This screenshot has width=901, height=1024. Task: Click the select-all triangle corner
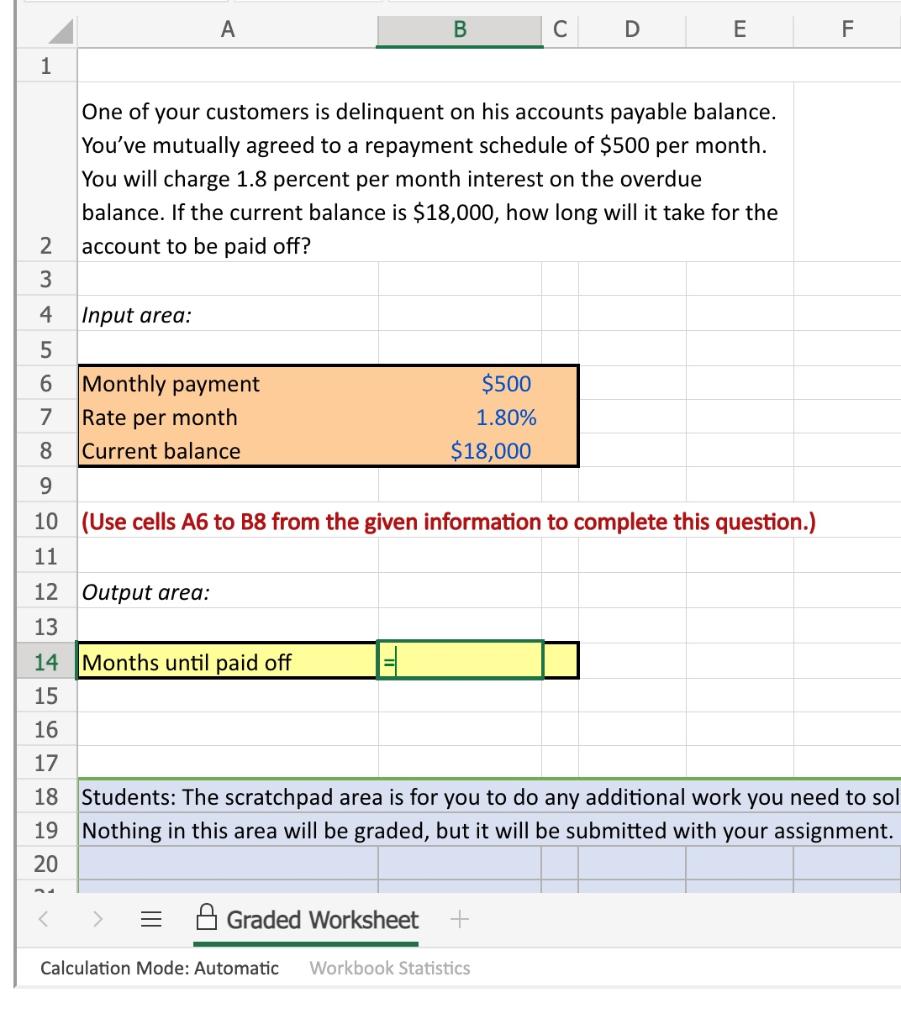point(61,31)
